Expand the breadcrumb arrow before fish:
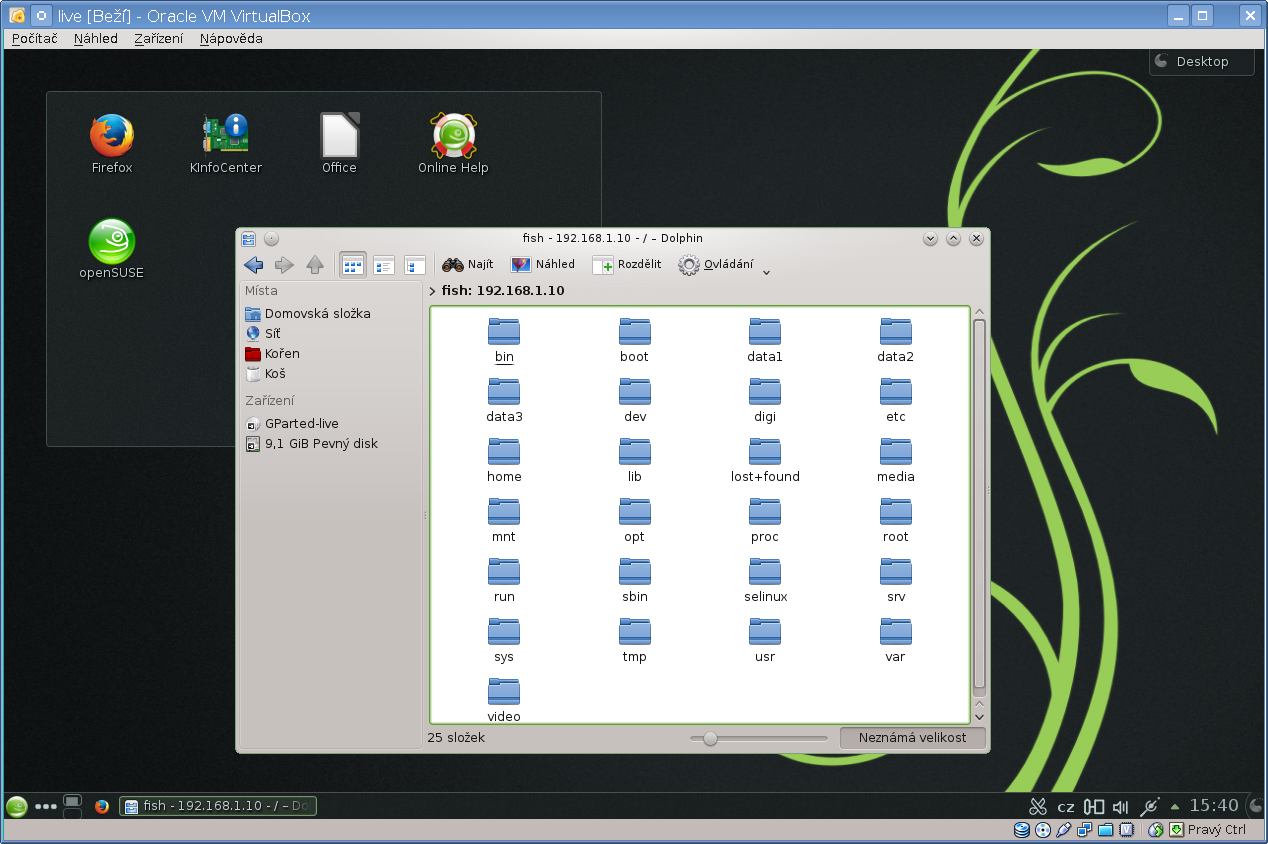Screen dimensions: 1268x844 tap(432, 291)
